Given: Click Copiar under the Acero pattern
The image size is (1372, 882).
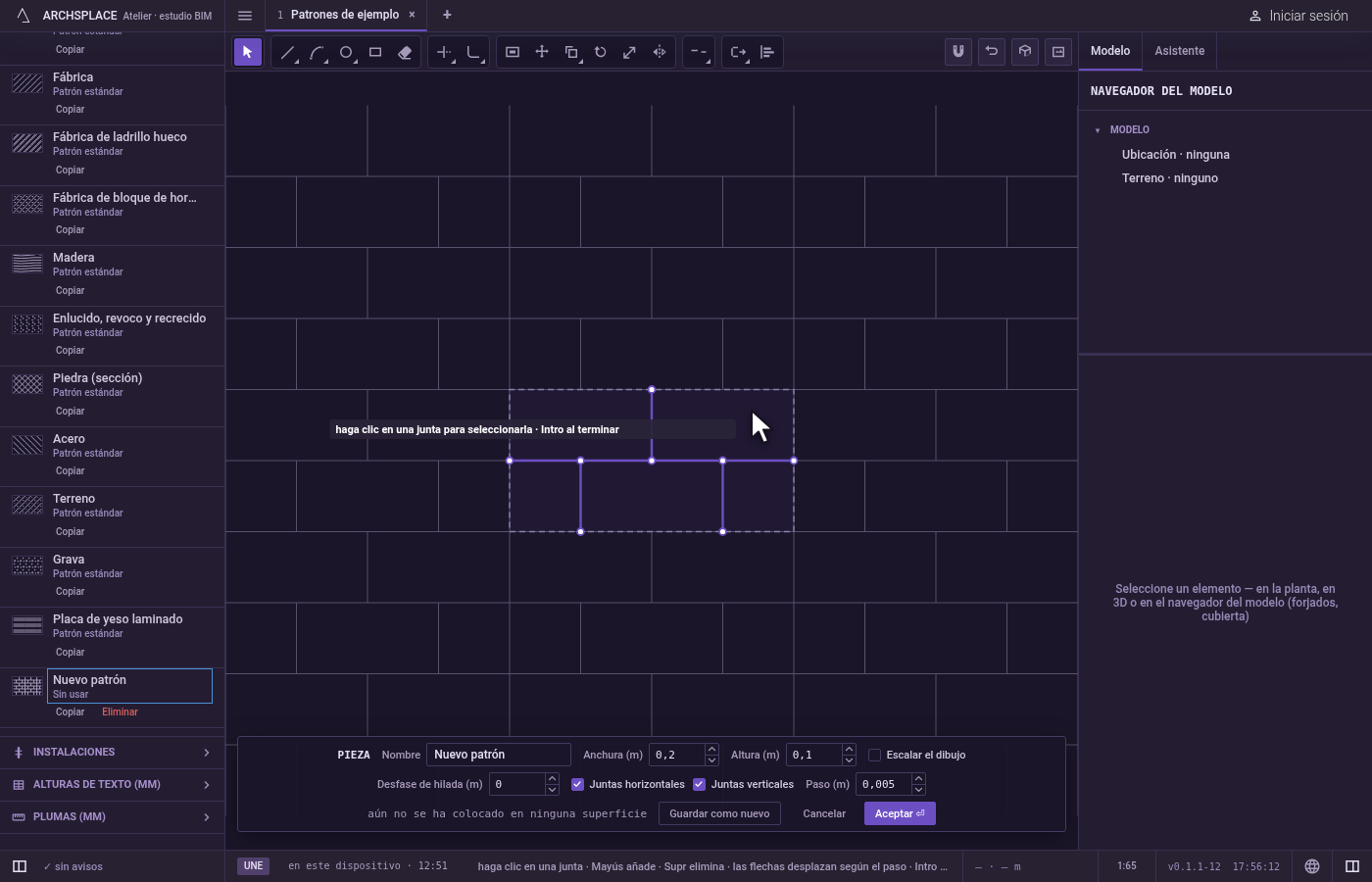Looking at the screenshot, I should pos(70,471).
